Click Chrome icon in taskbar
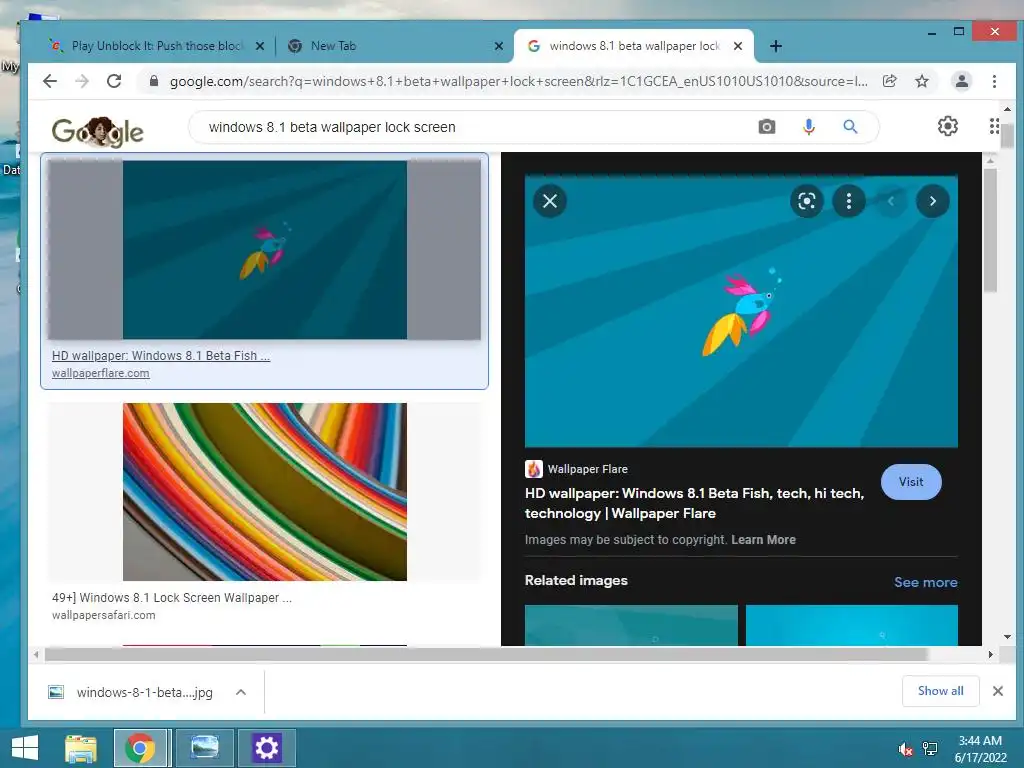The height and width of the screenshot is (768, 1024). pyautogui.click(x=140, y=748)
